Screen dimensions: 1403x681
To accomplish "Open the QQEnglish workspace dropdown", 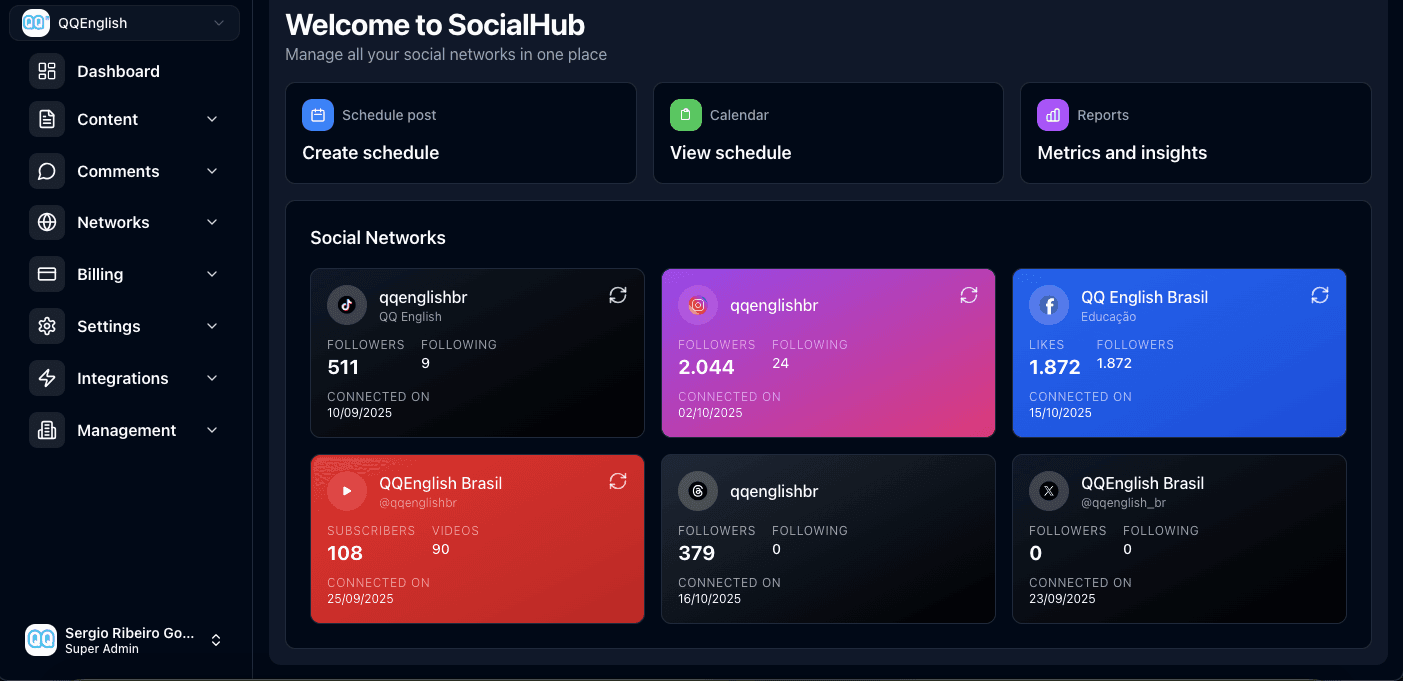I will (x=124, y=23).
